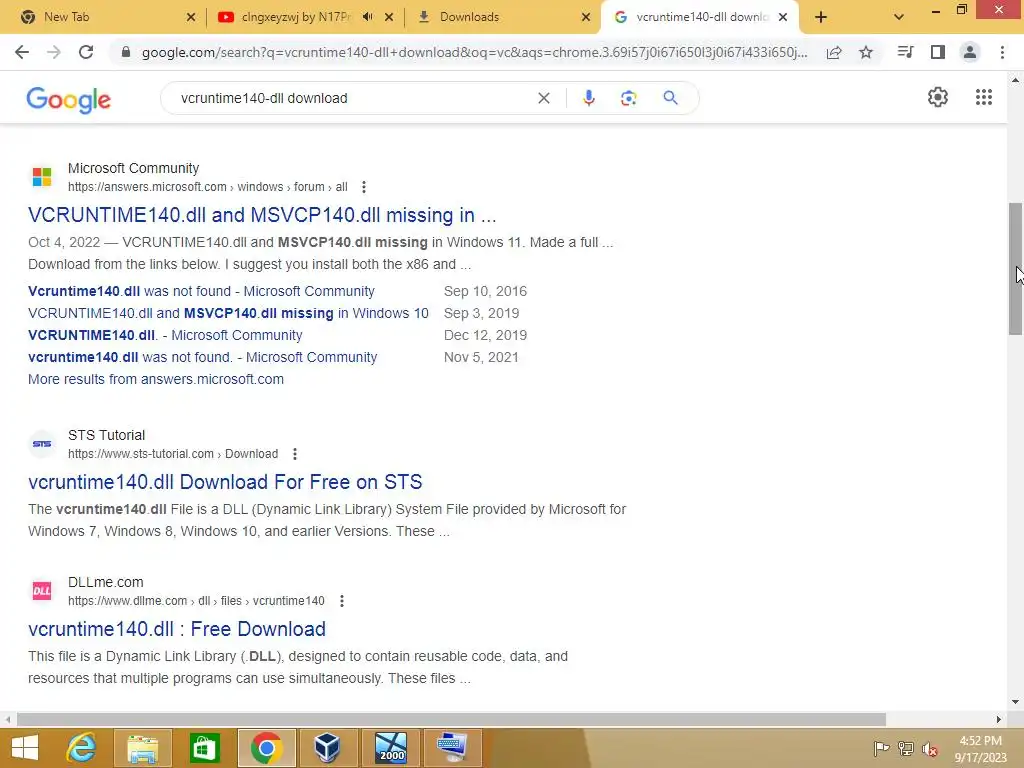Open VCRUNTIME140.dll missing in Windows 10 sublink

(x=229, y=313)
